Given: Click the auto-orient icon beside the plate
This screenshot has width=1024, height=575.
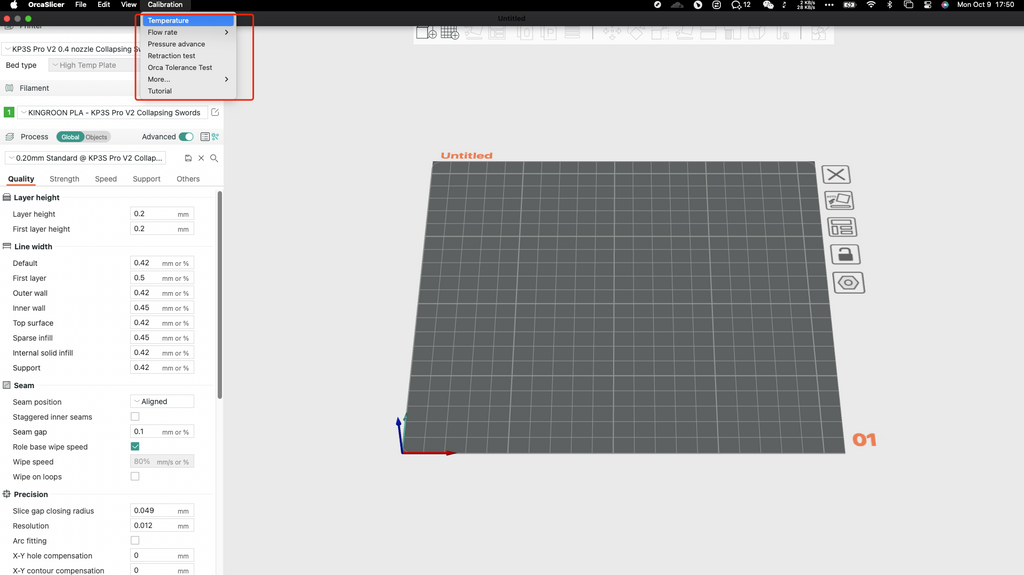Looking at the screenshot, I should point(839,201).
